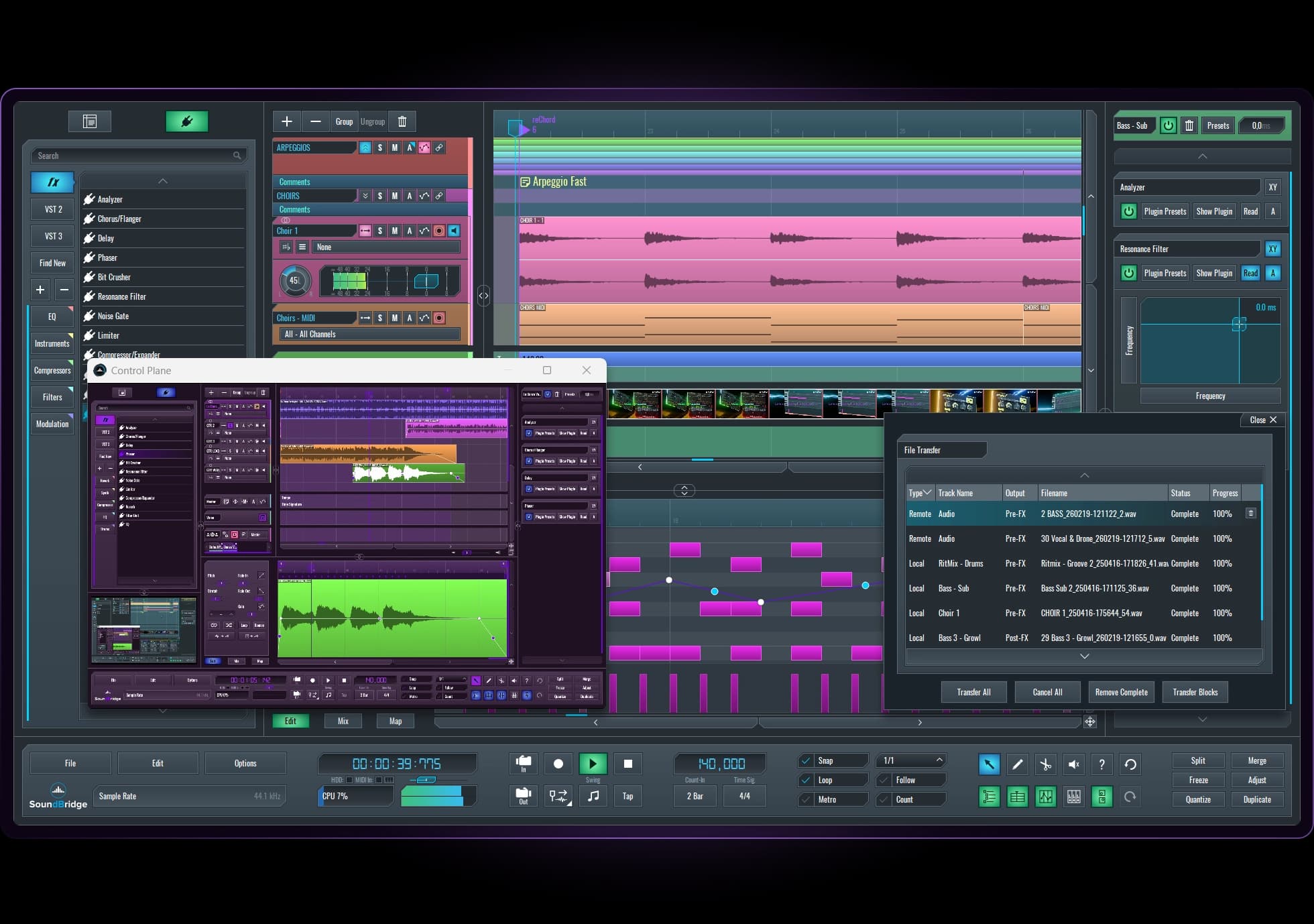Adjust the 45L pan knob on Choir 1
Screen dimensions: 1314x924
(x=295, y=281)
